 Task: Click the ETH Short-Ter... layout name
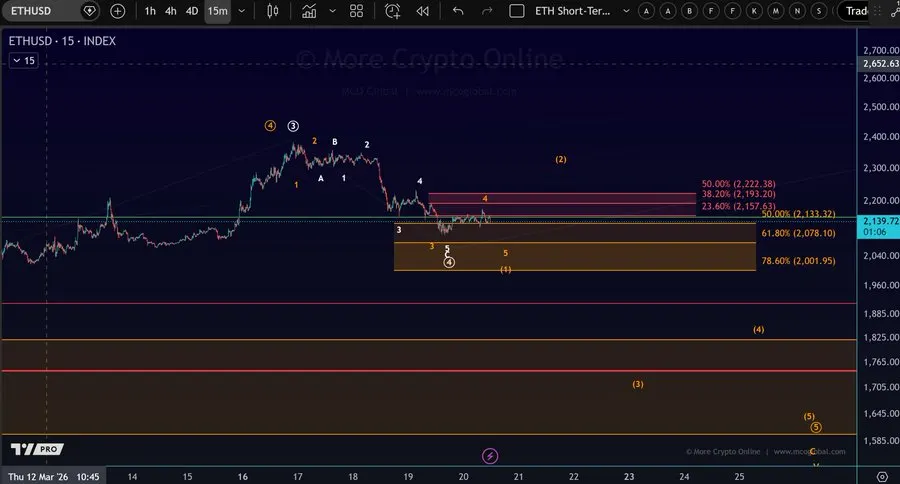(x=572, y=11)
